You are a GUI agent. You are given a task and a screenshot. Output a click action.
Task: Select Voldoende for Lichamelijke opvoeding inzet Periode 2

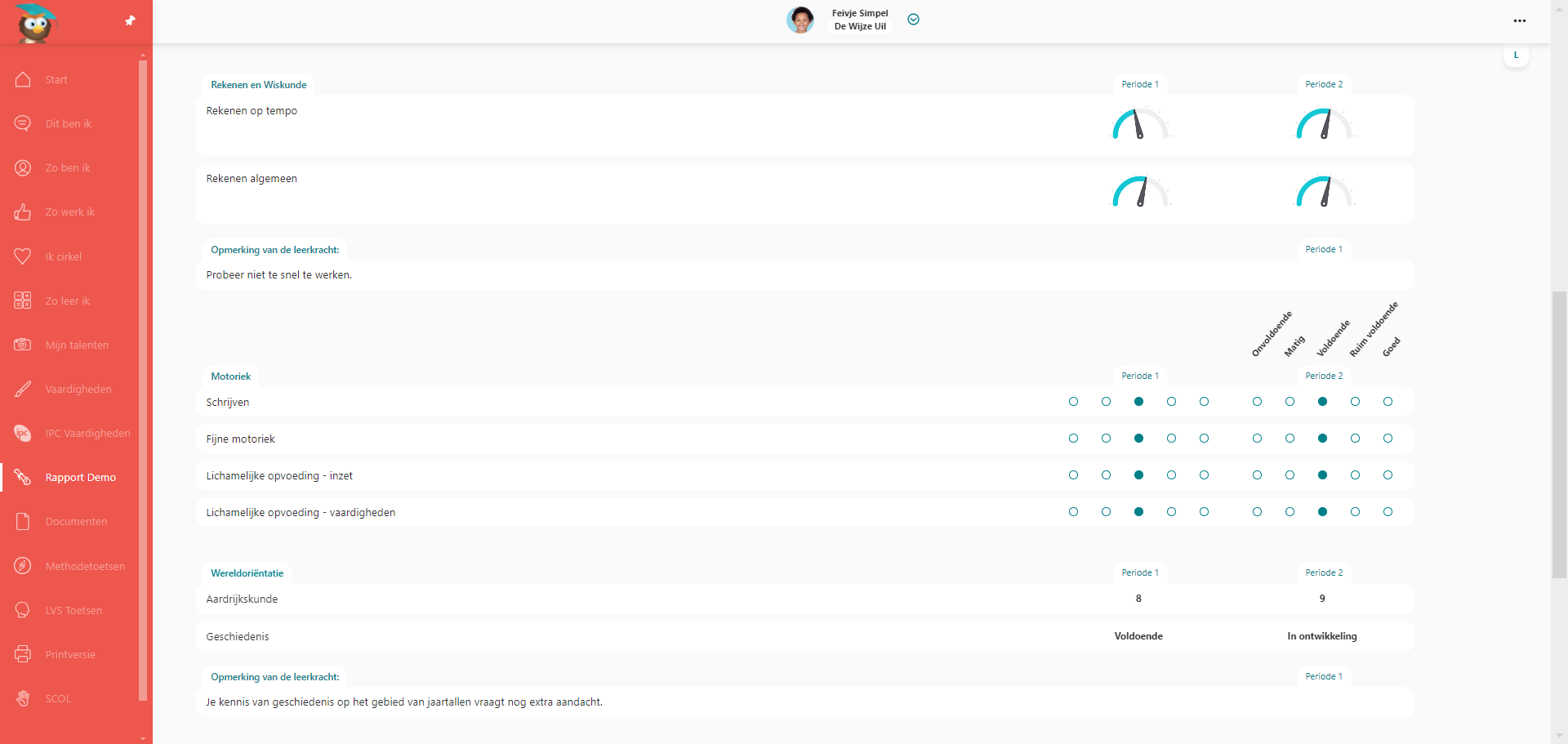click(1322, 475)
